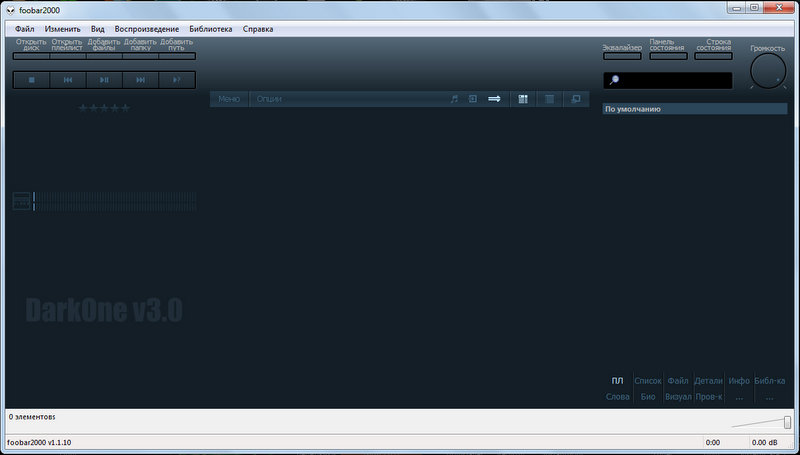Viewport: 800px width, 455px height.
Task: Maximize the foobar2000 window
Action: pos(754,7)
